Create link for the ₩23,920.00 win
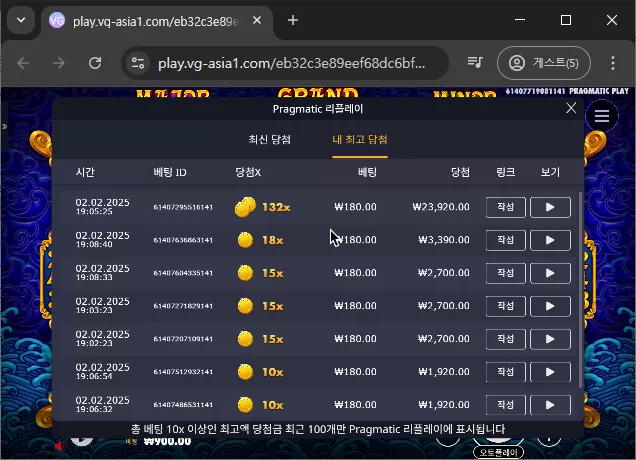 pos(506,207)
